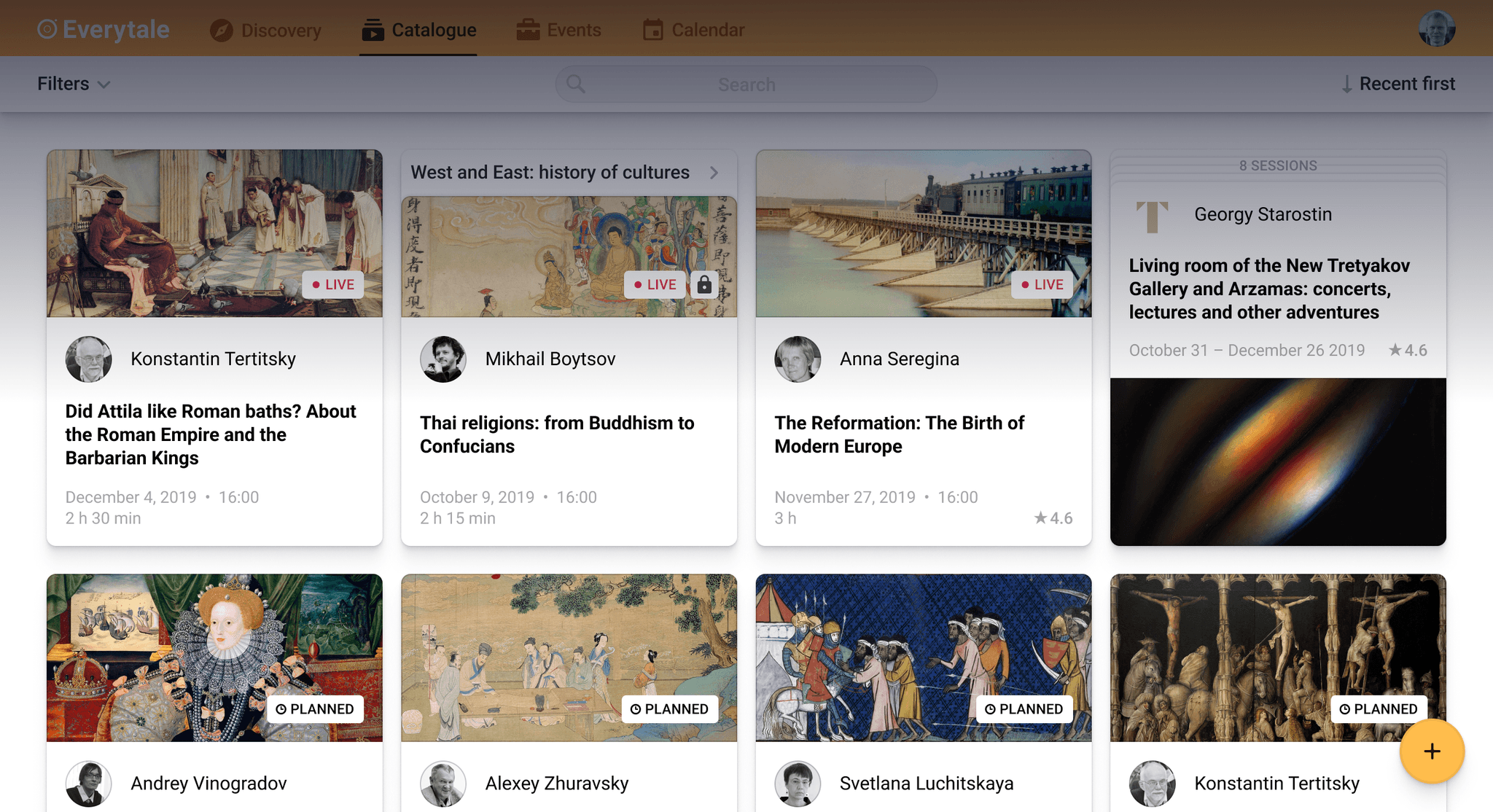Screen dimensions: 1493x812
Task: Click the search magnifier icon
Action: [576, 84]
